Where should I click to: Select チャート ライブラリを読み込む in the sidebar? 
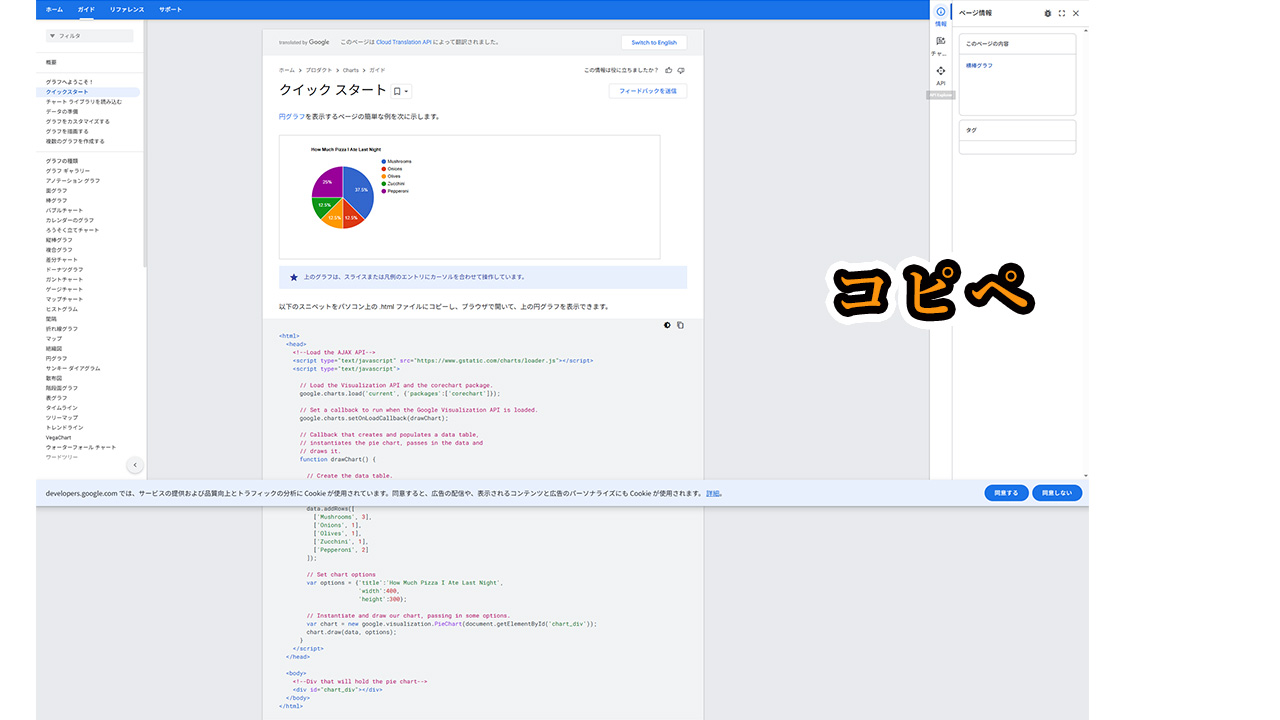point(84,101)
